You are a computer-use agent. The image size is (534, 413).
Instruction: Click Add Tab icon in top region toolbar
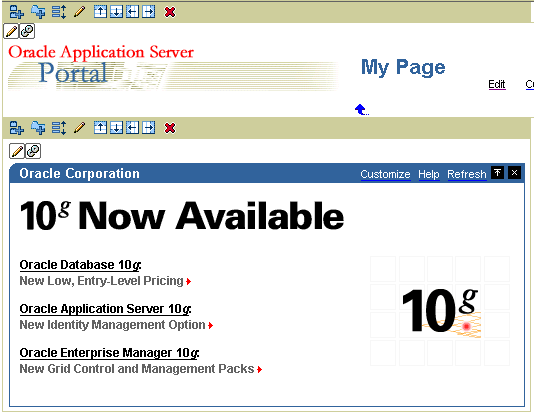coord(38,12)
